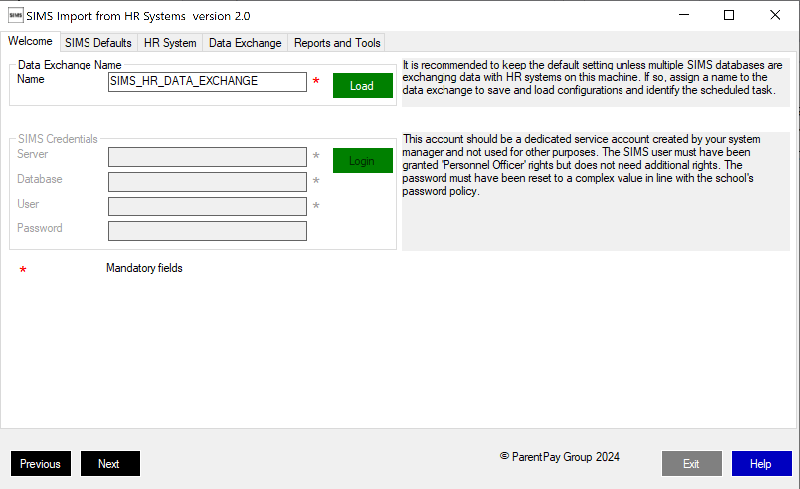800x489 pixels.
Task: Click the Server input field
Action: (x=207, y=157)
